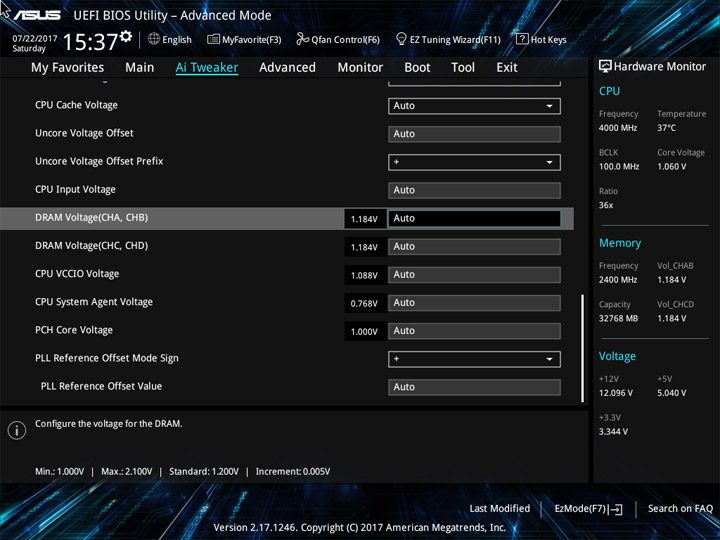The height and width of the screenshot is (540, 720).
Task: Click Last Modified
Action: pos(500,508)
